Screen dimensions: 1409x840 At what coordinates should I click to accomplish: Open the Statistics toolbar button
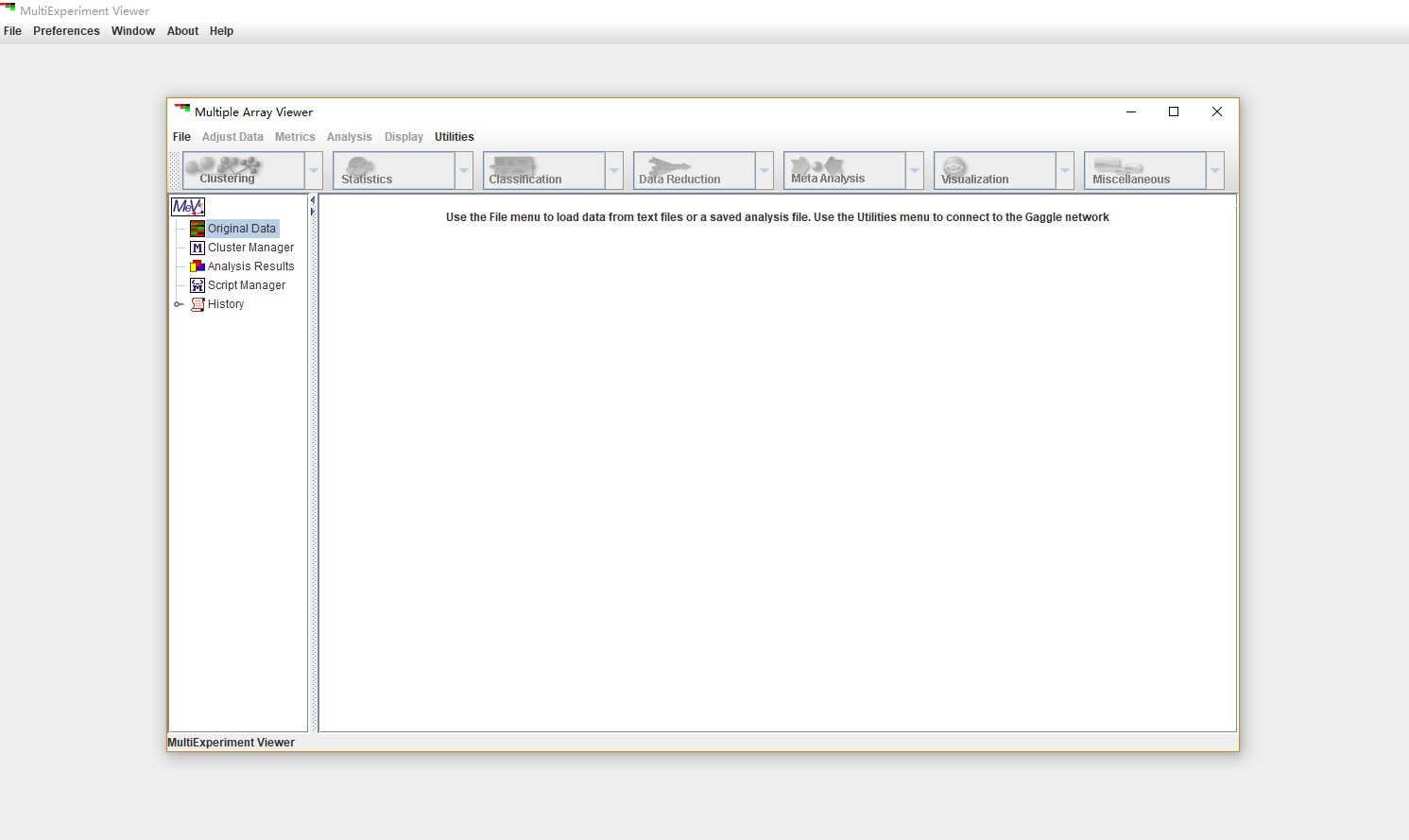(x=394, y=171)
